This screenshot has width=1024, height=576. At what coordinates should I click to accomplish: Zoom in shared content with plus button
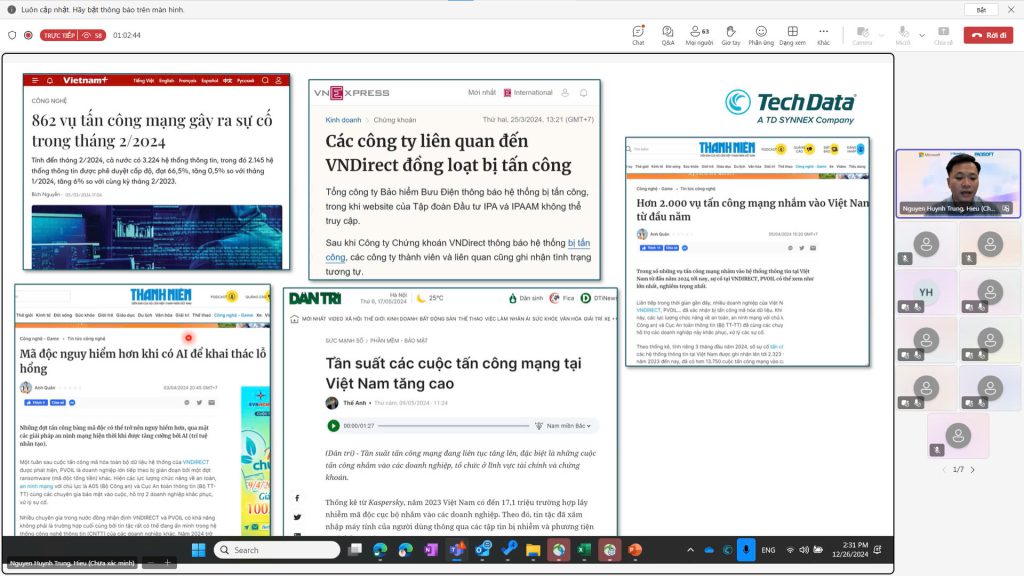tap(167, 563)
